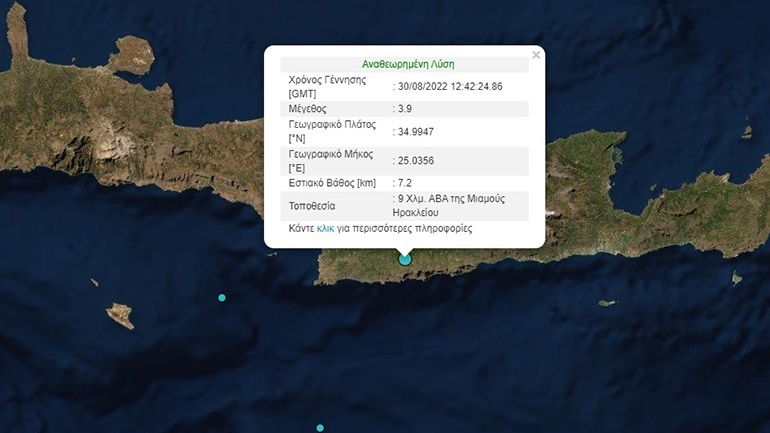
Task: Close the earthquake info popup
Action: pos(536,55)
